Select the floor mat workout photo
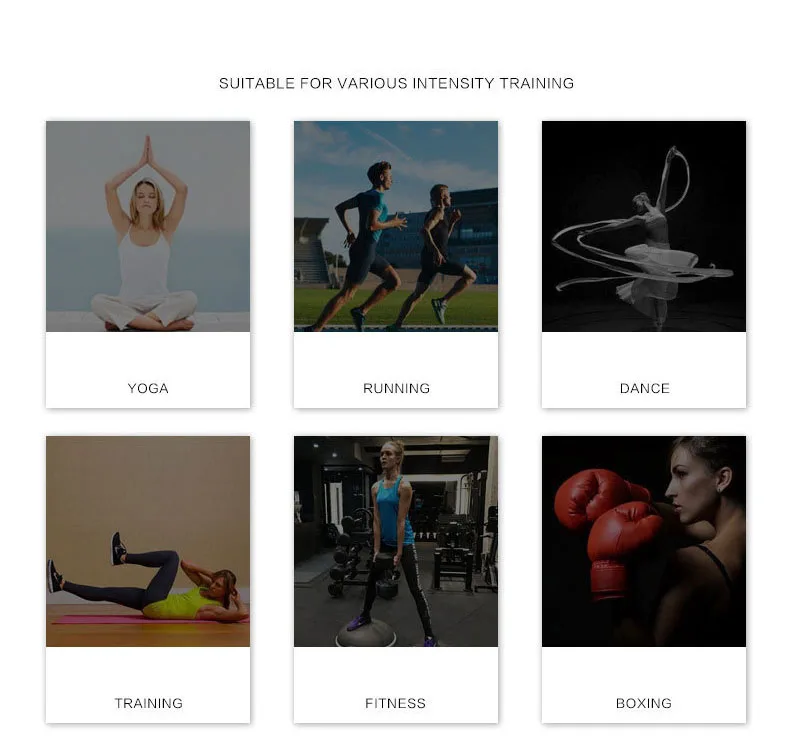Screen dimensions: 800x747 coord(148,541)
